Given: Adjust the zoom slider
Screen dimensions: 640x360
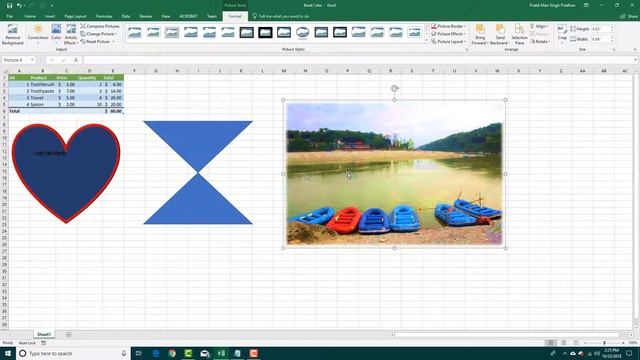Looking at the screenshot, I should point(604,343).
